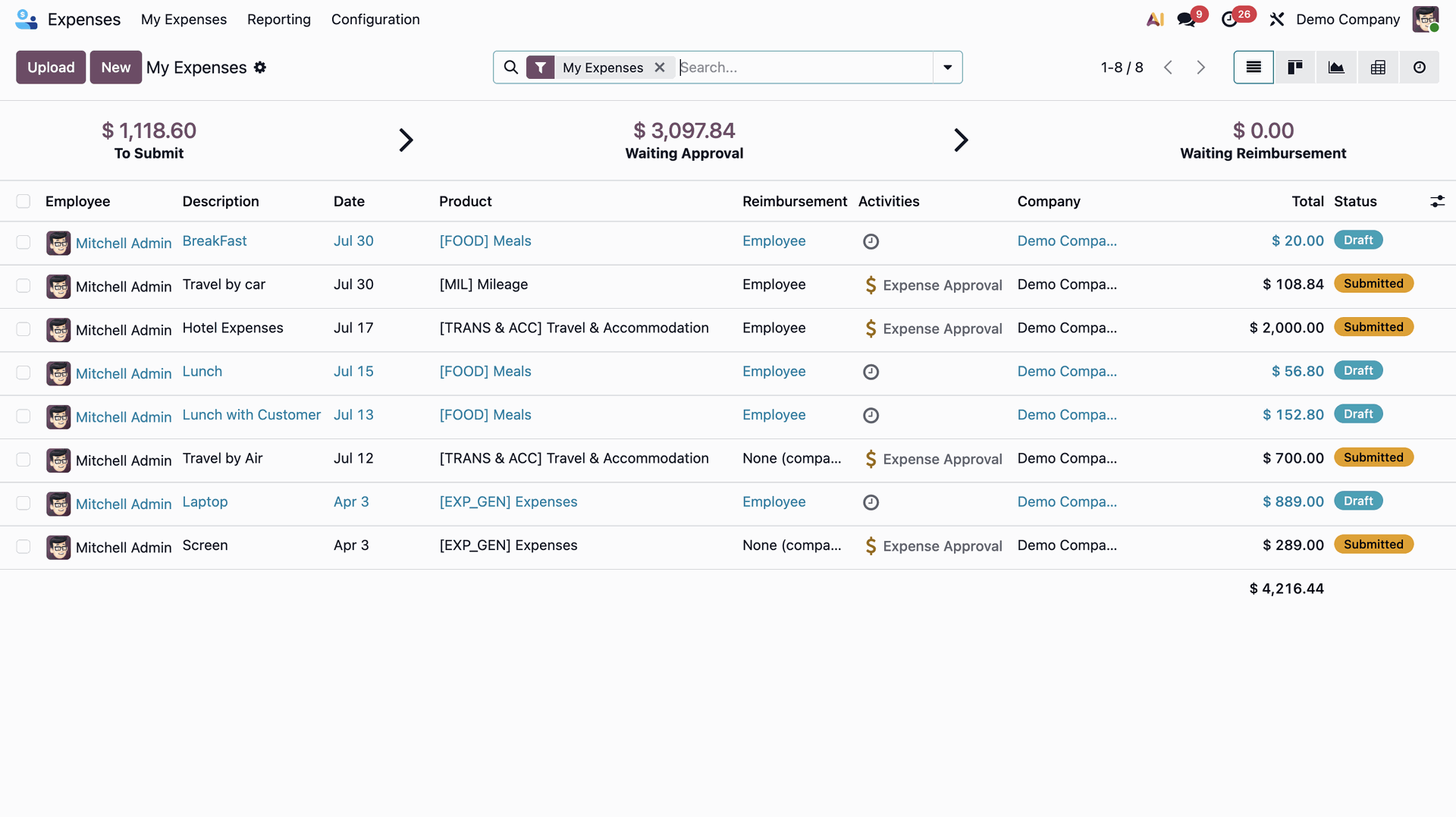Click the activity clock for Lunch row
Viewport: 1456px width, 817px height.
point(871,372)
